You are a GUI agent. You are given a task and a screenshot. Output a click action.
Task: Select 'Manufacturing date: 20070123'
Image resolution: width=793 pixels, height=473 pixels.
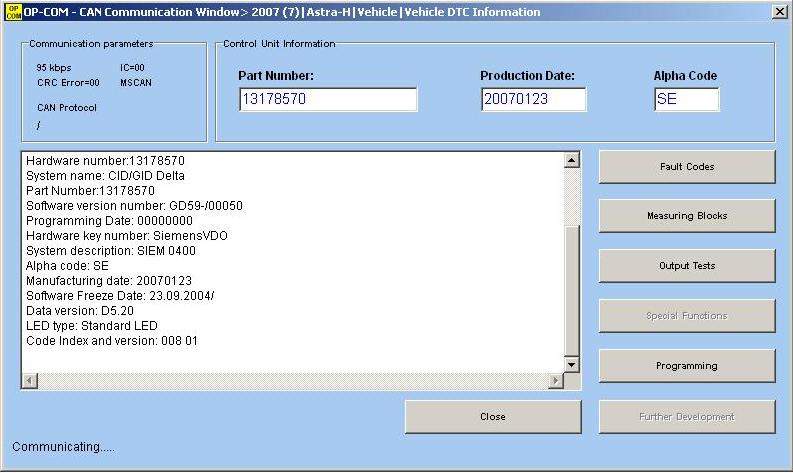[x=109, y=281]
